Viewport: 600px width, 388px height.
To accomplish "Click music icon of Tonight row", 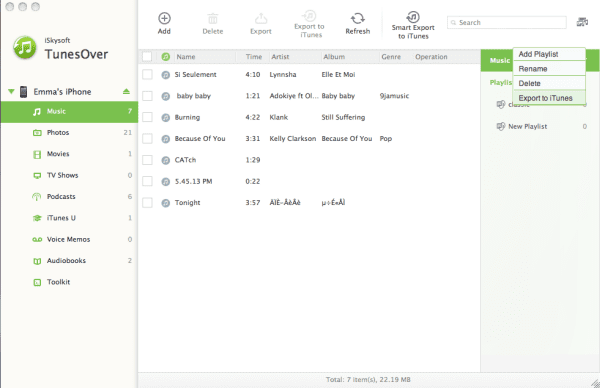I will 165,203.
